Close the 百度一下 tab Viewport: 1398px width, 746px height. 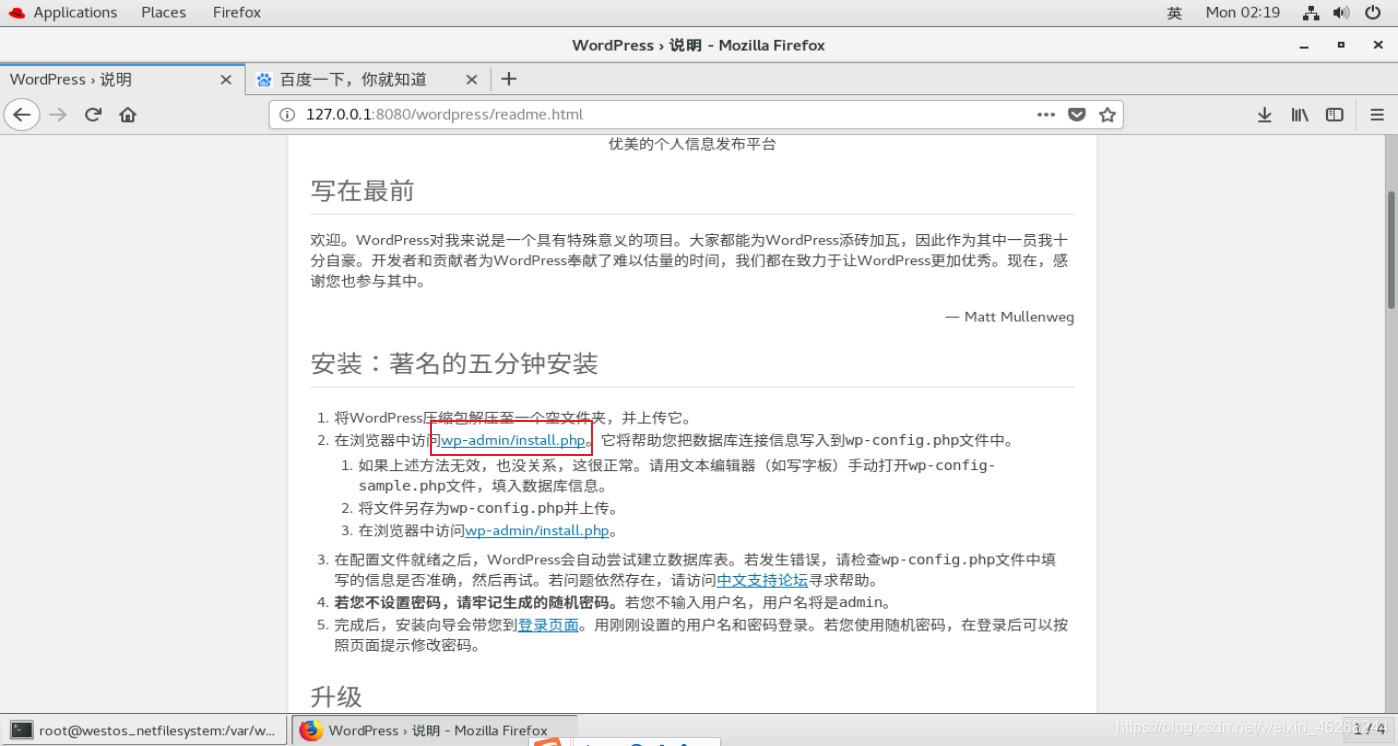pos(472,80)
